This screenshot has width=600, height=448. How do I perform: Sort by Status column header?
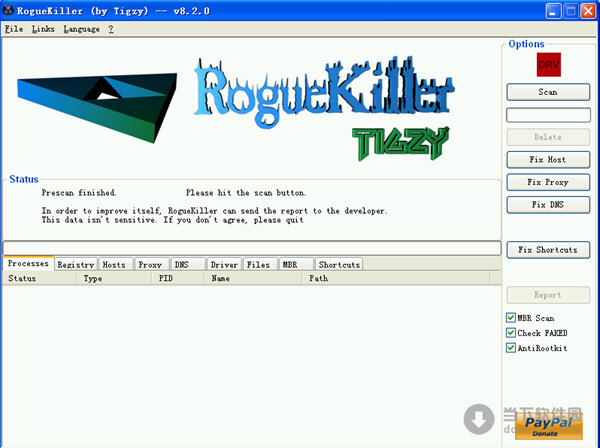click(39, 278)
